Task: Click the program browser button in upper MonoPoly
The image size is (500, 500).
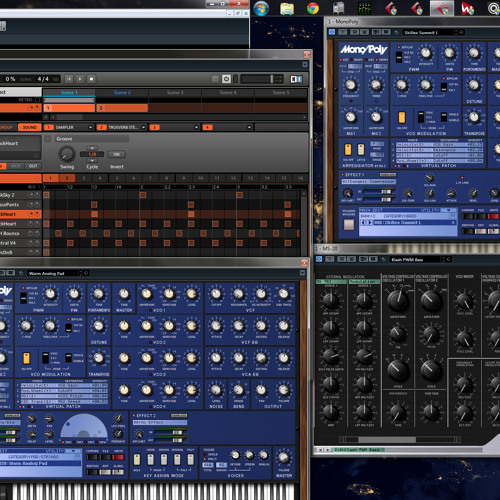Action: tap(349, 224)
